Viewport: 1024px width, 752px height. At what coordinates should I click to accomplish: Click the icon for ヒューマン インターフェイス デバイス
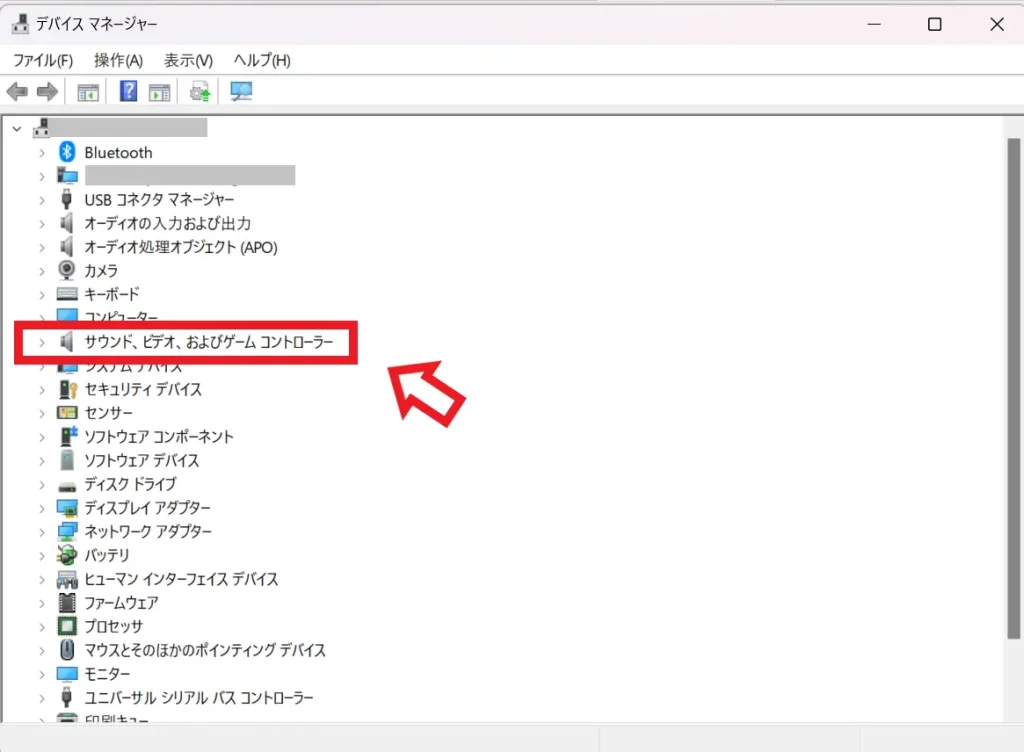coord(67,579)
